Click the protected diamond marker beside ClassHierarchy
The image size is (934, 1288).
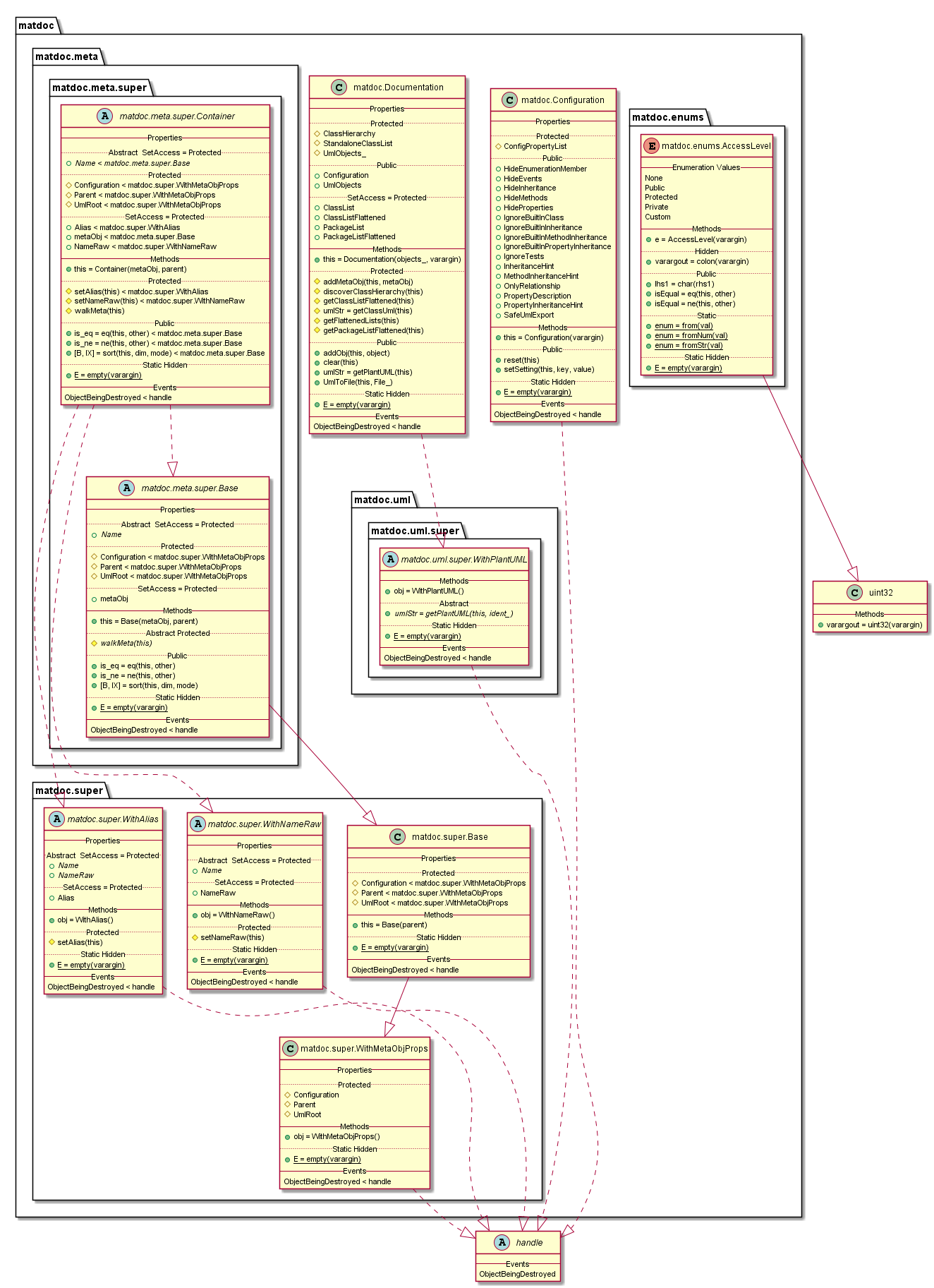click(x=317, y=133)
